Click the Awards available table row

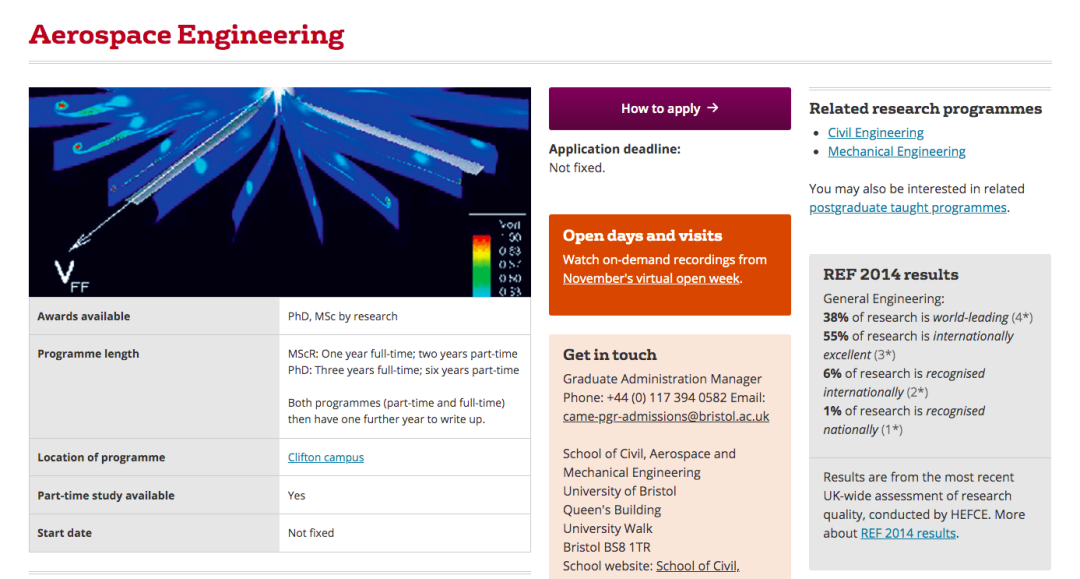coord(280,317)
